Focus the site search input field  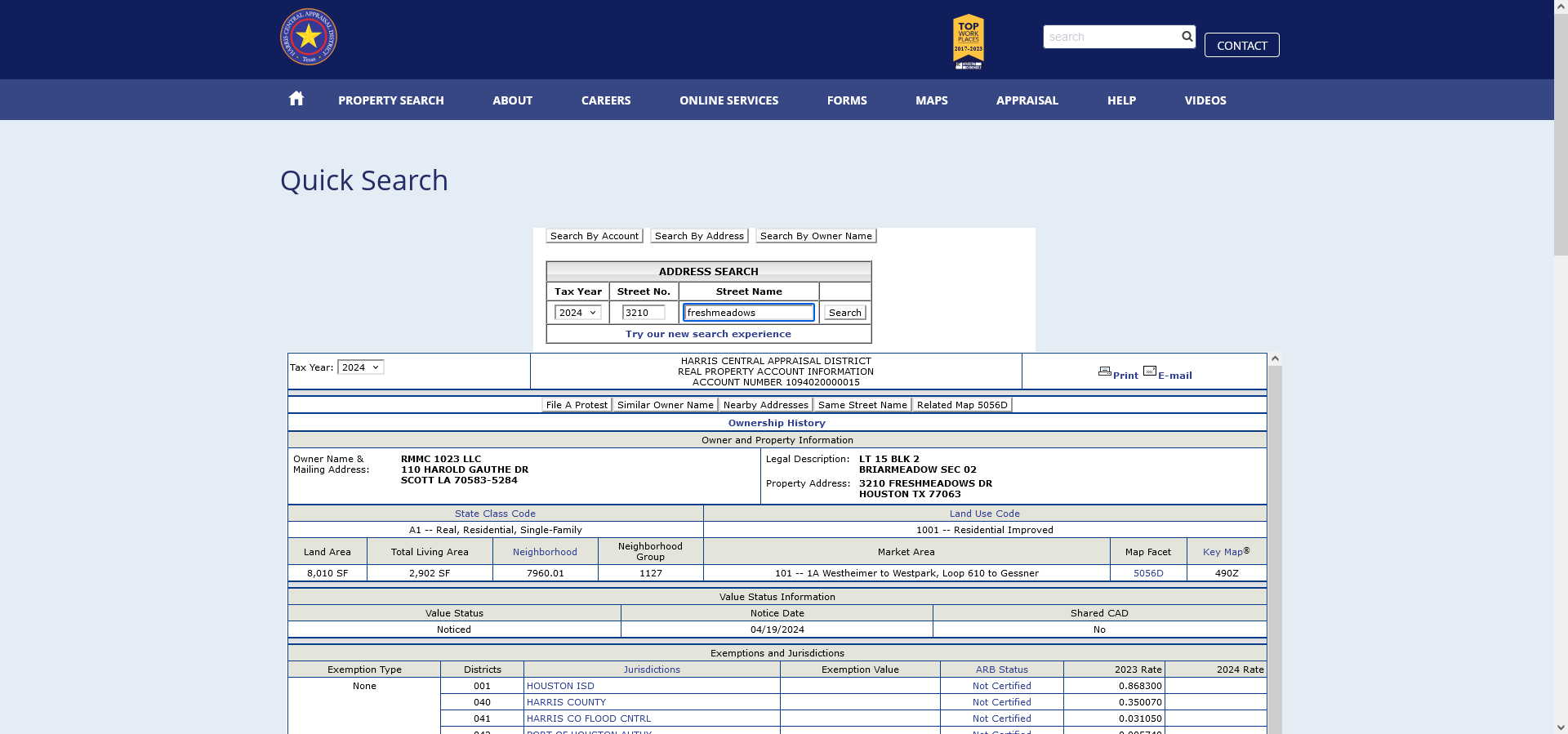1111,37
